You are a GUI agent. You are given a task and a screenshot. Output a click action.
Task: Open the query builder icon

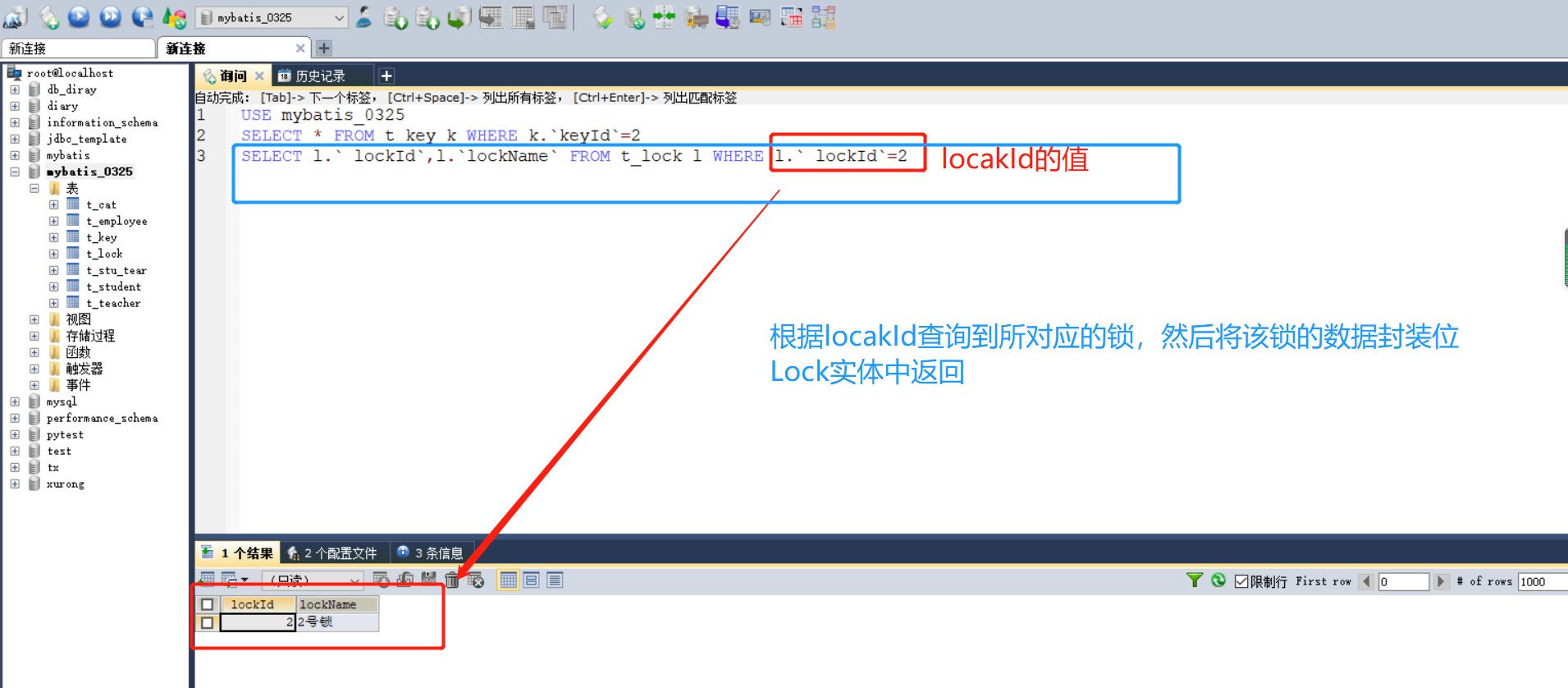(792, 17)
